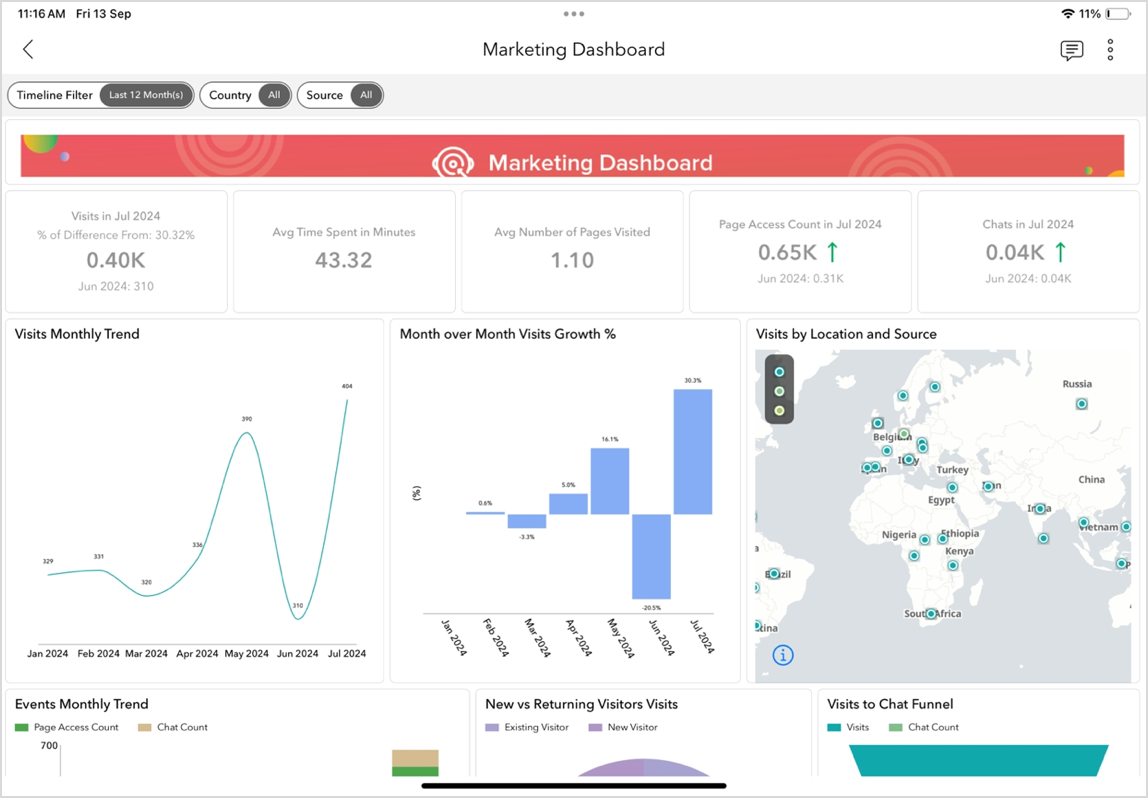Select the top teal legend marker on map
1148x798 pixels.
[779, 372]
